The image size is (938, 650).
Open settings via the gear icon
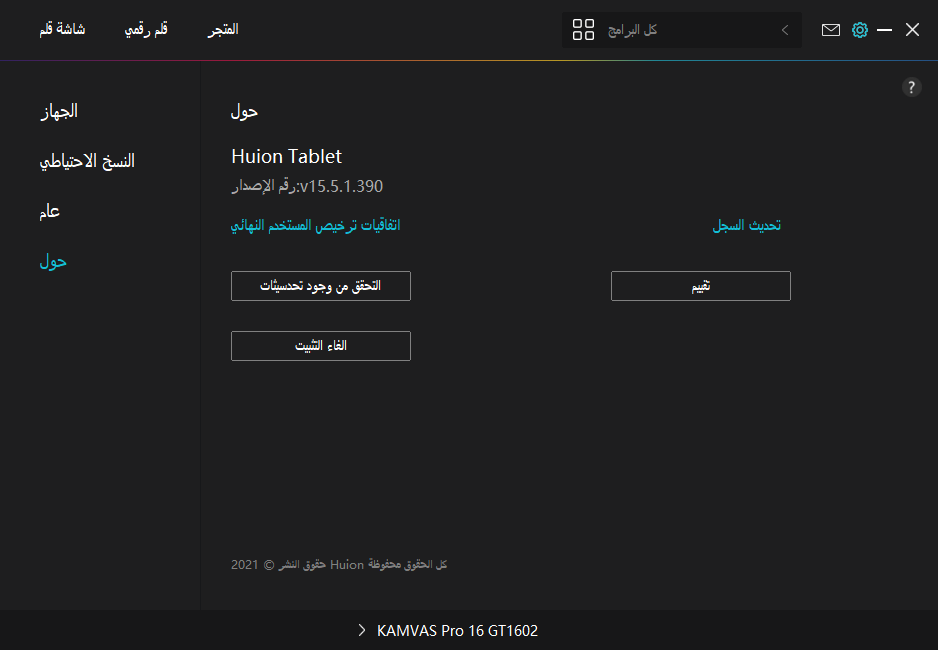click(x=860, y=30)
